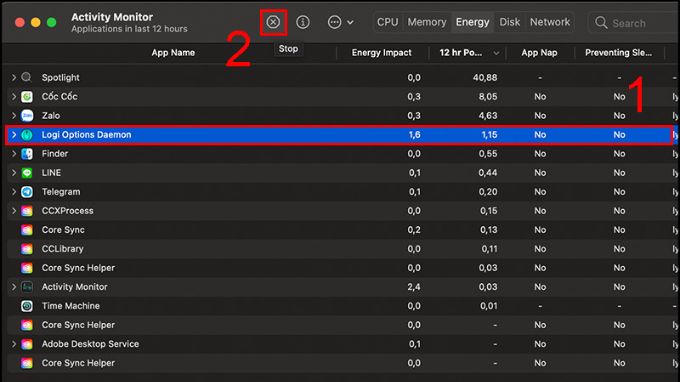Select the Logi Options Daemon name
Viewport: 680px width, 382px height.
click(86, 135)
